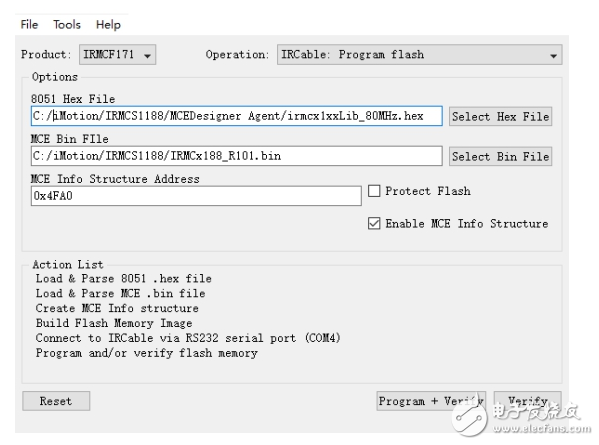
Task: Click the Product dropdown arrow icon
Action: point(147,56)
